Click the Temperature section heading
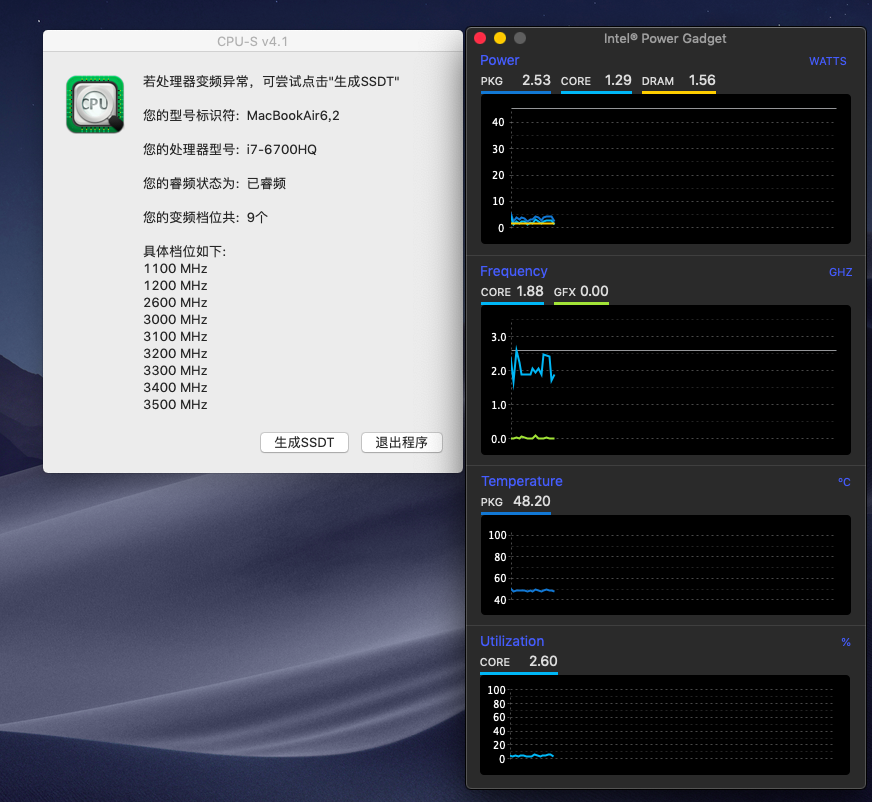Image resolution: width=872 pixels, height=802 pixels. pyautogui.click(x=522, y=481)
